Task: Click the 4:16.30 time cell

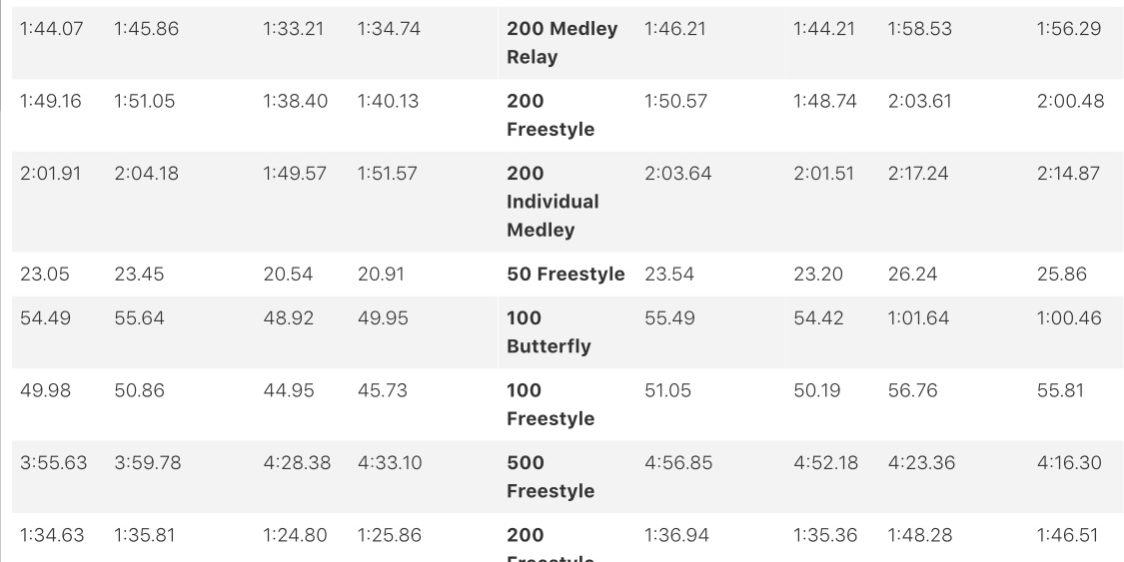Action: coord(1069,462)
